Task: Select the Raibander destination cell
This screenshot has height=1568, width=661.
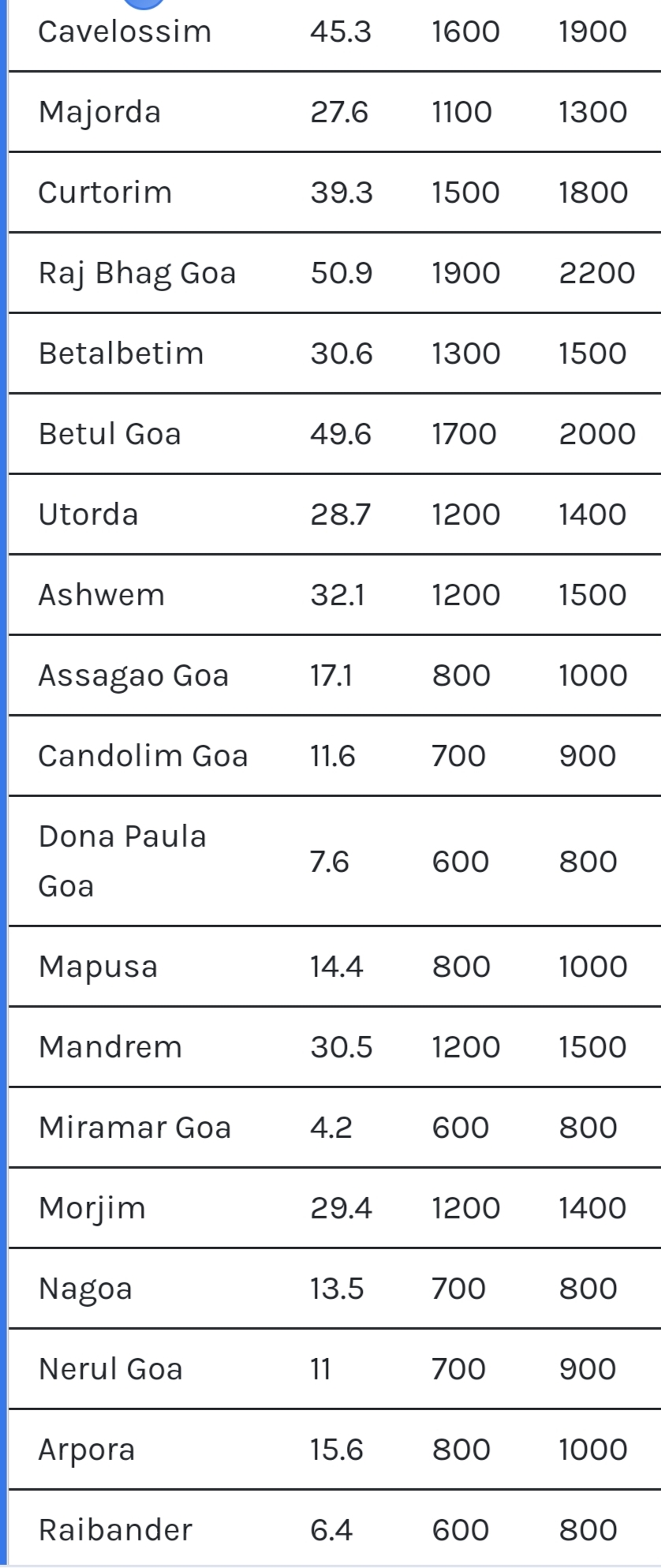Action: 115,1530
